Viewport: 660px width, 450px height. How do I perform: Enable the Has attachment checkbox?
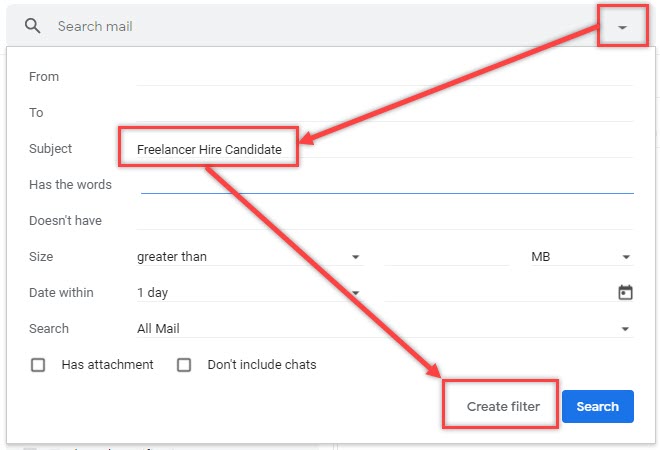point(38,365)
